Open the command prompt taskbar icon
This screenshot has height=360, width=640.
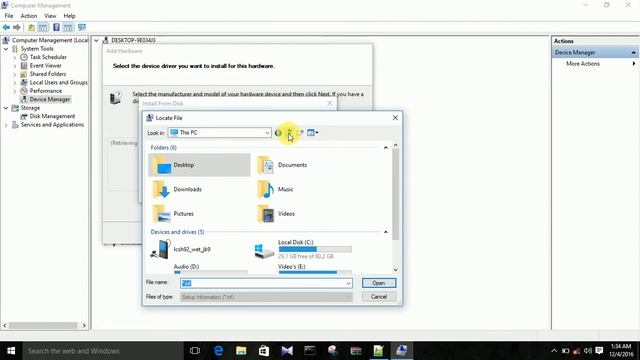(x=310, y=351)
